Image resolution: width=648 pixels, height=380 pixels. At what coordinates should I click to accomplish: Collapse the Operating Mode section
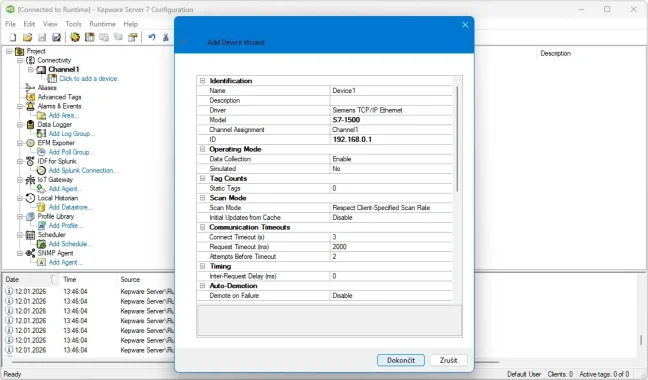coord(202,149)
